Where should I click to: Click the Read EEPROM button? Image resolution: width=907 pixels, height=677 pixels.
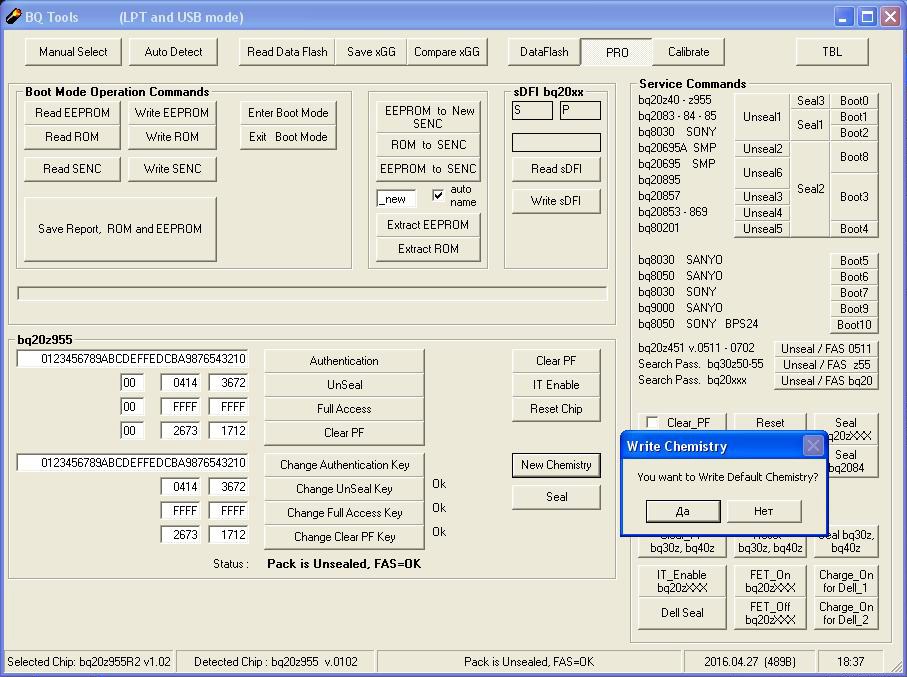click(x=72, y=113)
